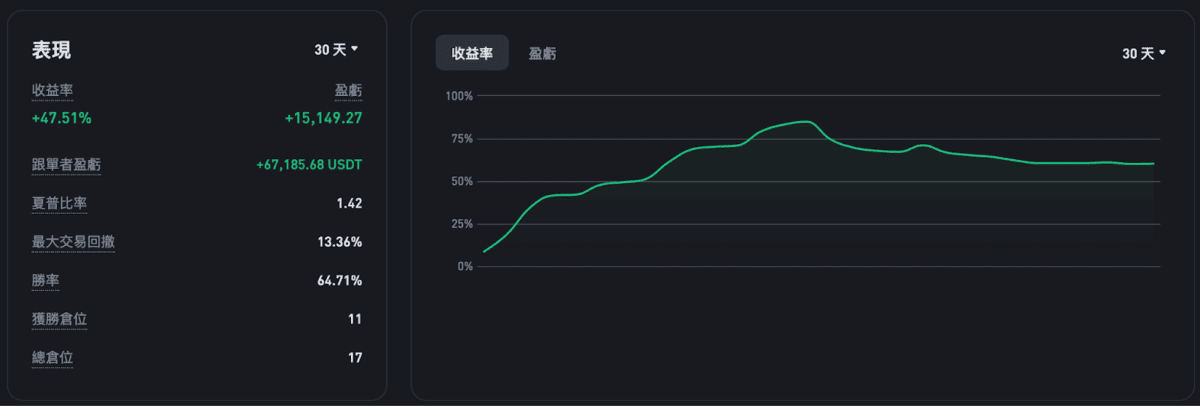Open the 30 天 dropdown in 表現 panel
The height and width of the screenshot is (406, 1200).
tap(336, 49)
